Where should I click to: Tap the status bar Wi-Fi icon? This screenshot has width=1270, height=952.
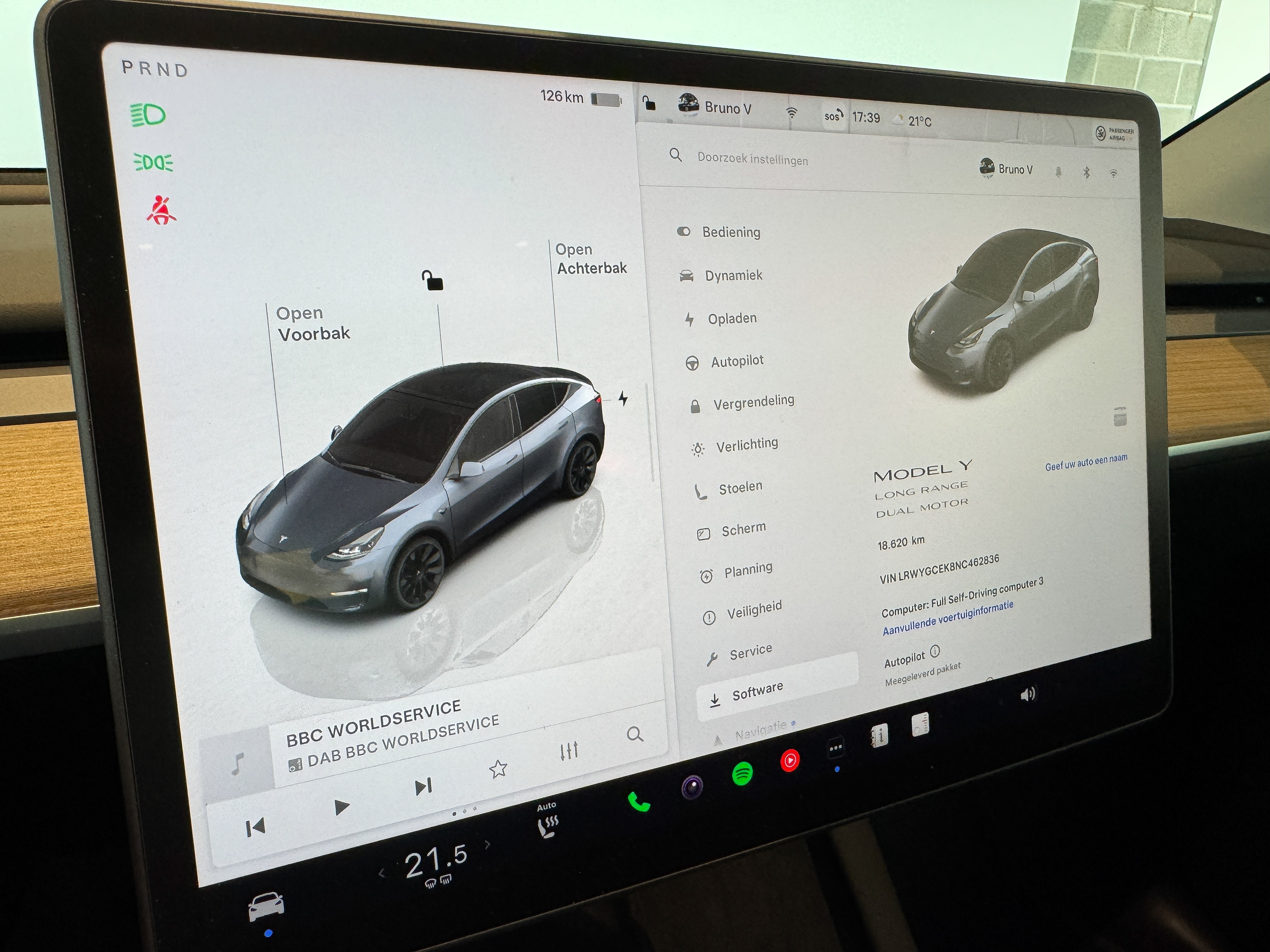[x=791, y=112]
